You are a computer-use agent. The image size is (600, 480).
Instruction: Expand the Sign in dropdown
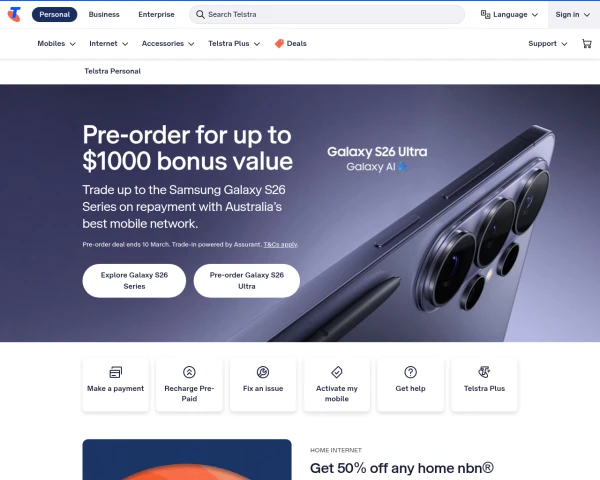tap(572, 15)
